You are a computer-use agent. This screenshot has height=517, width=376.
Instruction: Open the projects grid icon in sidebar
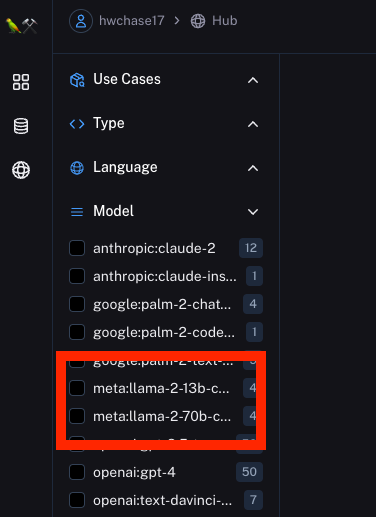(x=21, y=82)
